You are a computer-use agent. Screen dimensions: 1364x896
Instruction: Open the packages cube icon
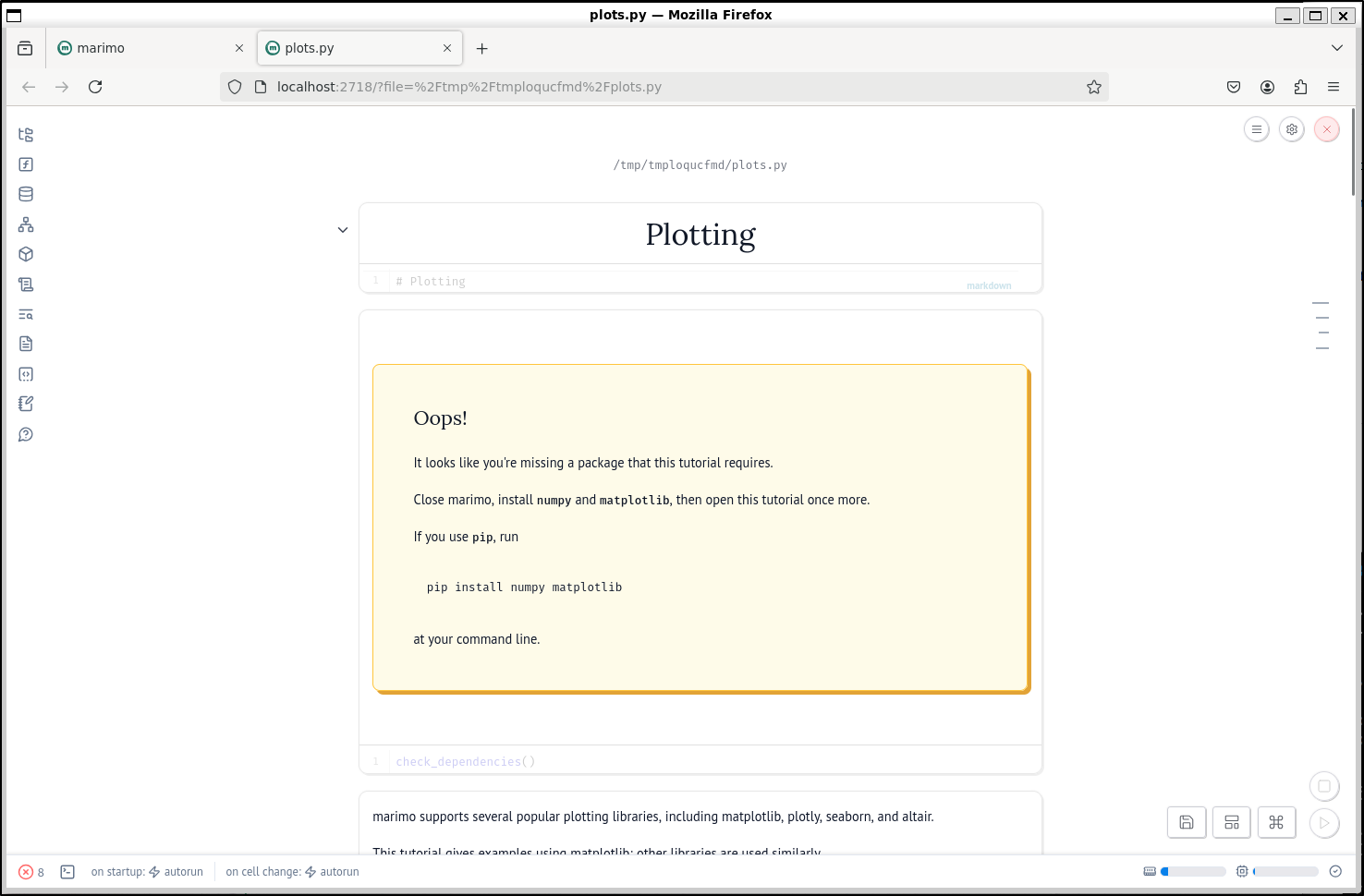tap(26, 254)
